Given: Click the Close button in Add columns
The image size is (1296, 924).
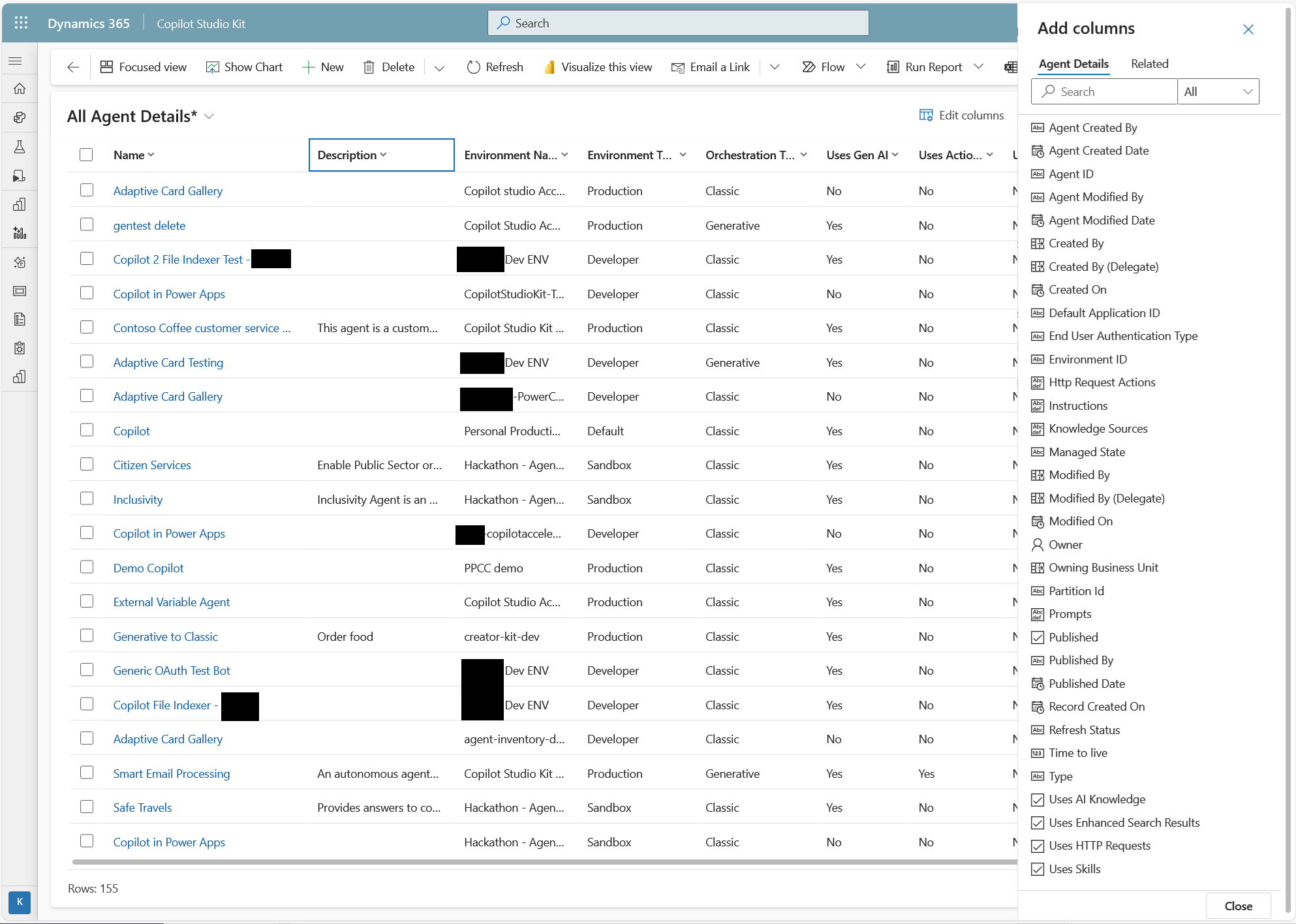Looking at the screenshot, I should 1237,905.
